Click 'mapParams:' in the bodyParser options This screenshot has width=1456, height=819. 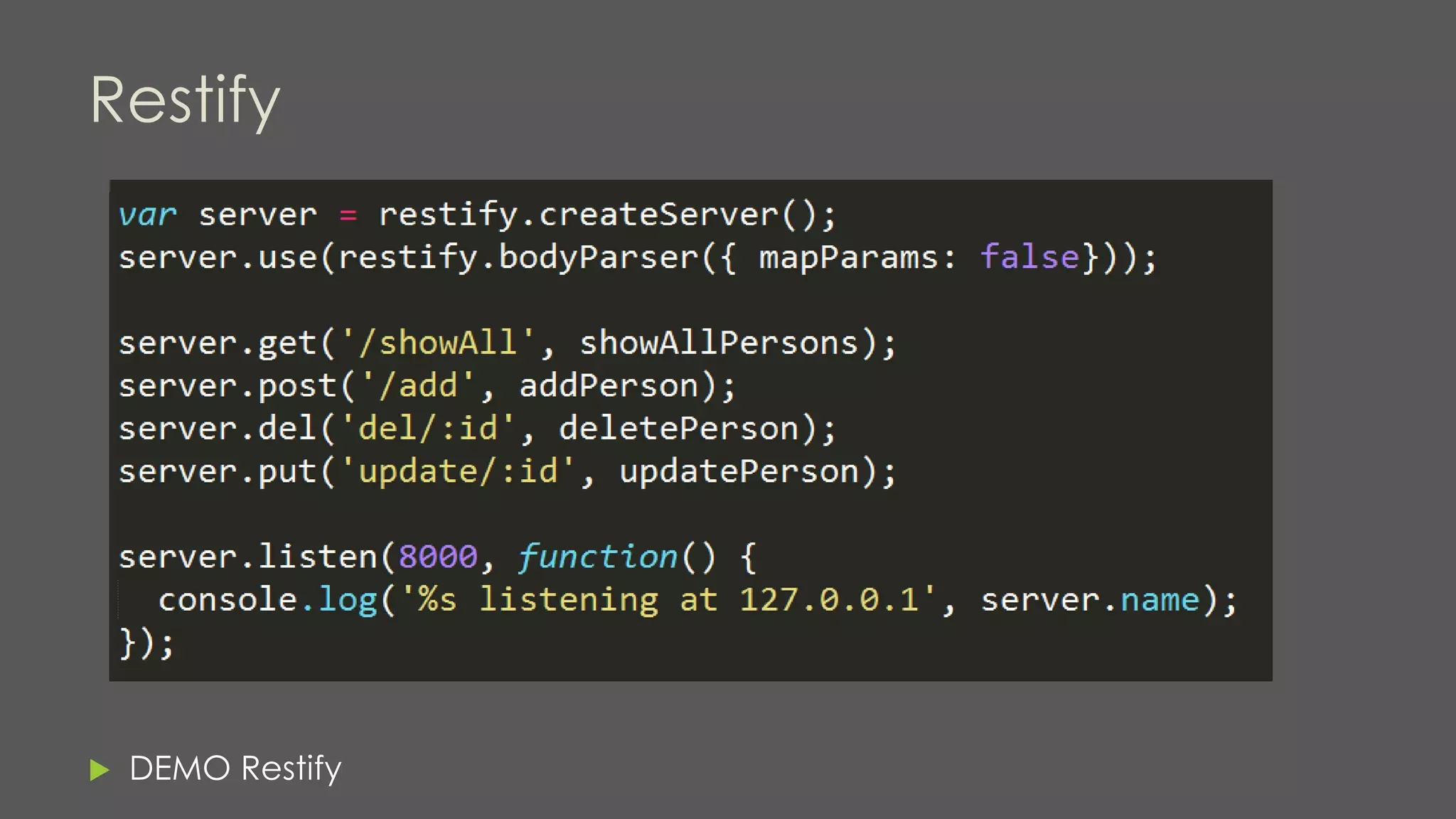[x=858, y=258]
